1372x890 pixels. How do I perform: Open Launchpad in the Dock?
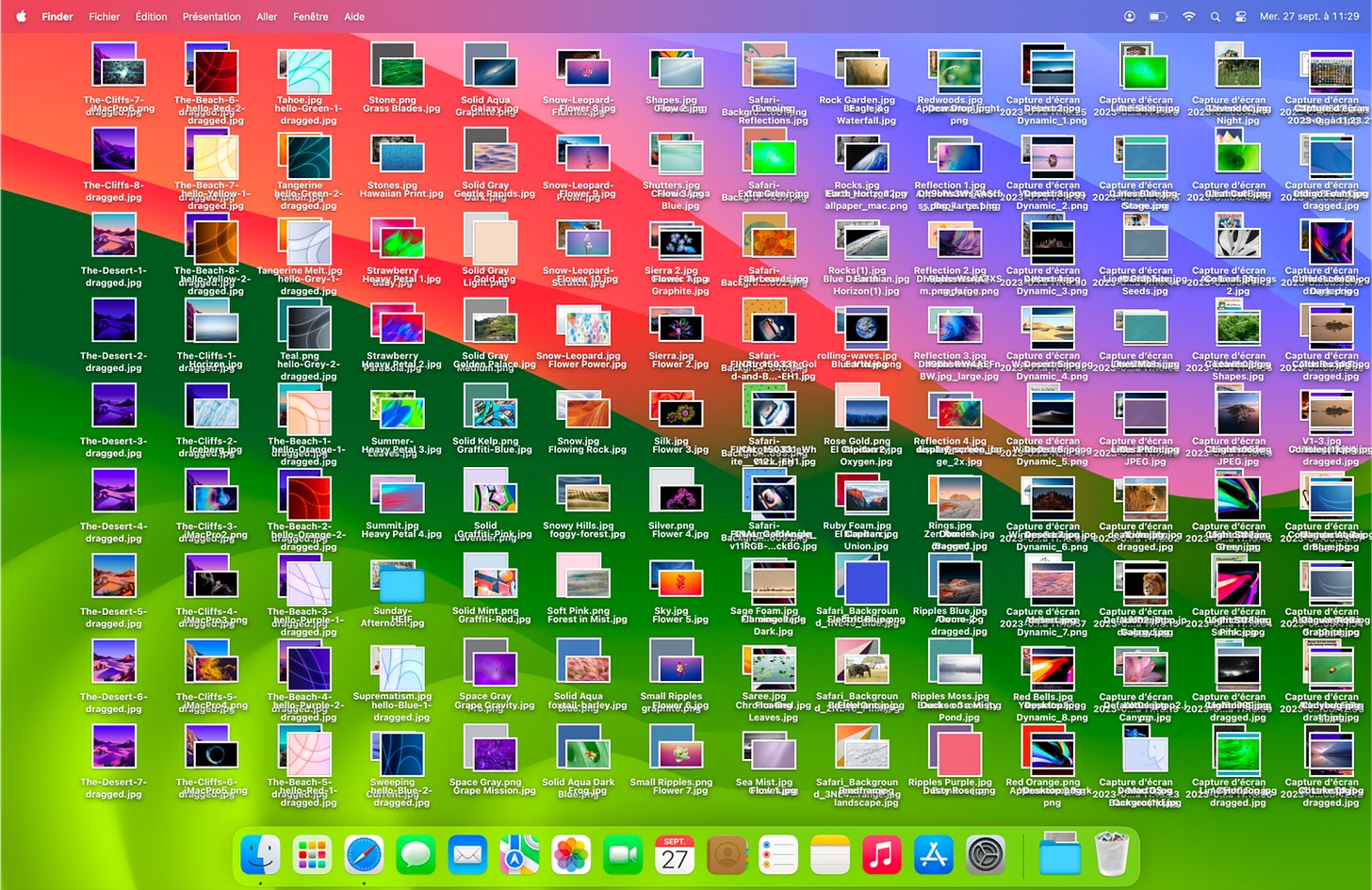tap(312, 855)
